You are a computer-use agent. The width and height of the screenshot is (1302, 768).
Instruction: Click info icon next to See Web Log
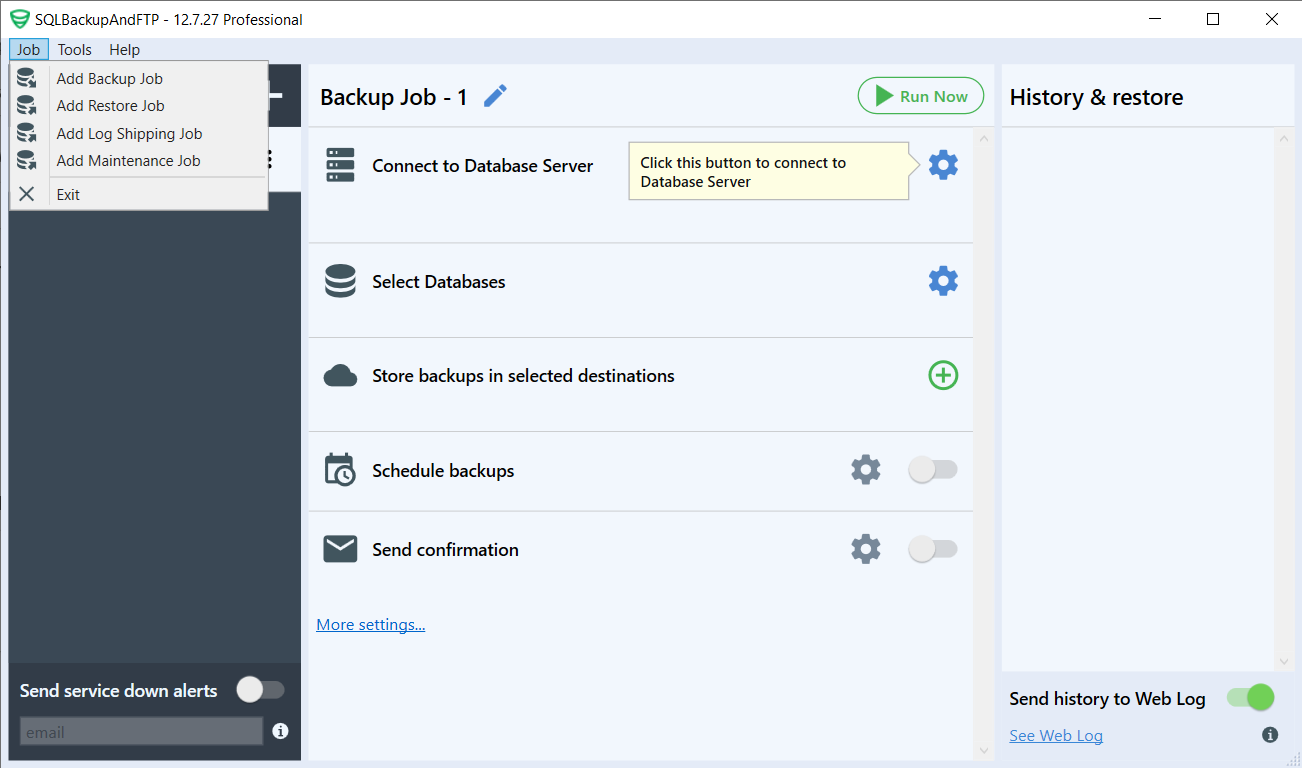[1270, 735]
